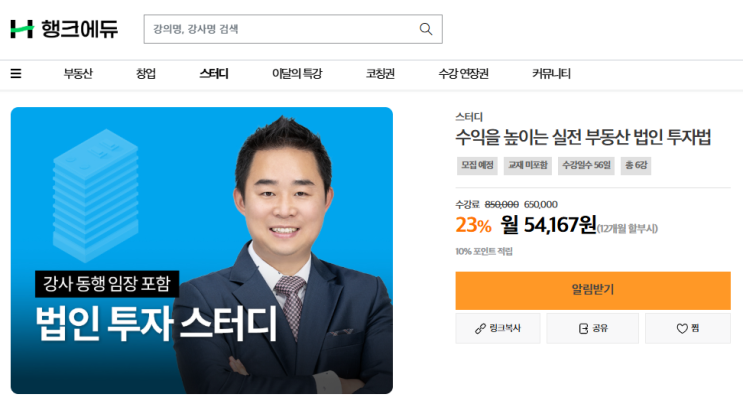743x404 pixels.
Task: Open the 창업 menu
Action: (x=145, y=73)
